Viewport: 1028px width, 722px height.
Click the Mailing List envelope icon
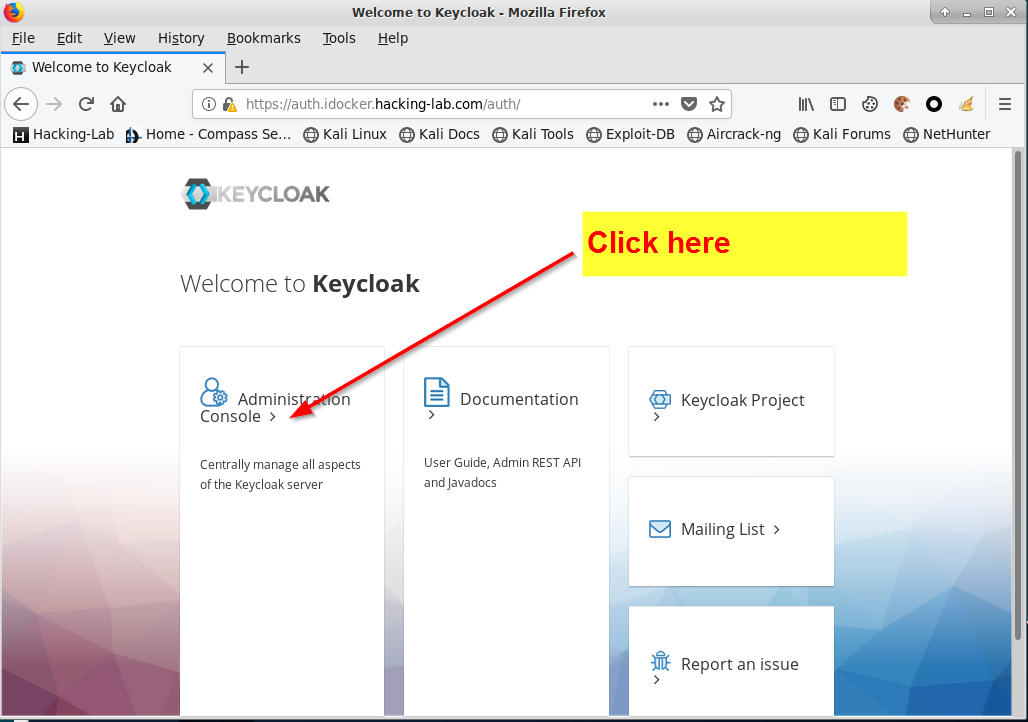click(x=660, y=529)
